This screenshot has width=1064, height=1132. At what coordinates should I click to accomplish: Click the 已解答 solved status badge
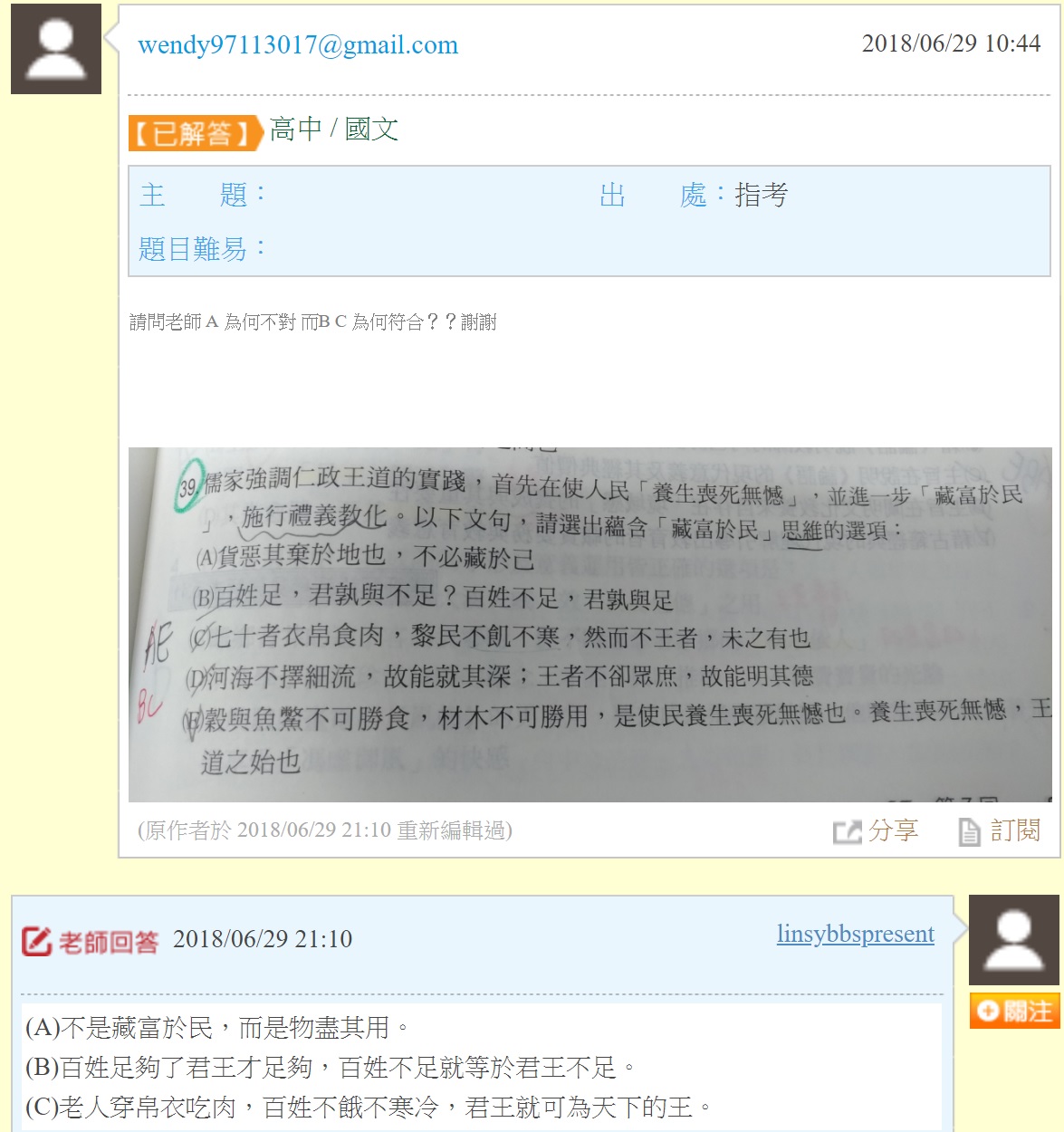click(196, 132)
